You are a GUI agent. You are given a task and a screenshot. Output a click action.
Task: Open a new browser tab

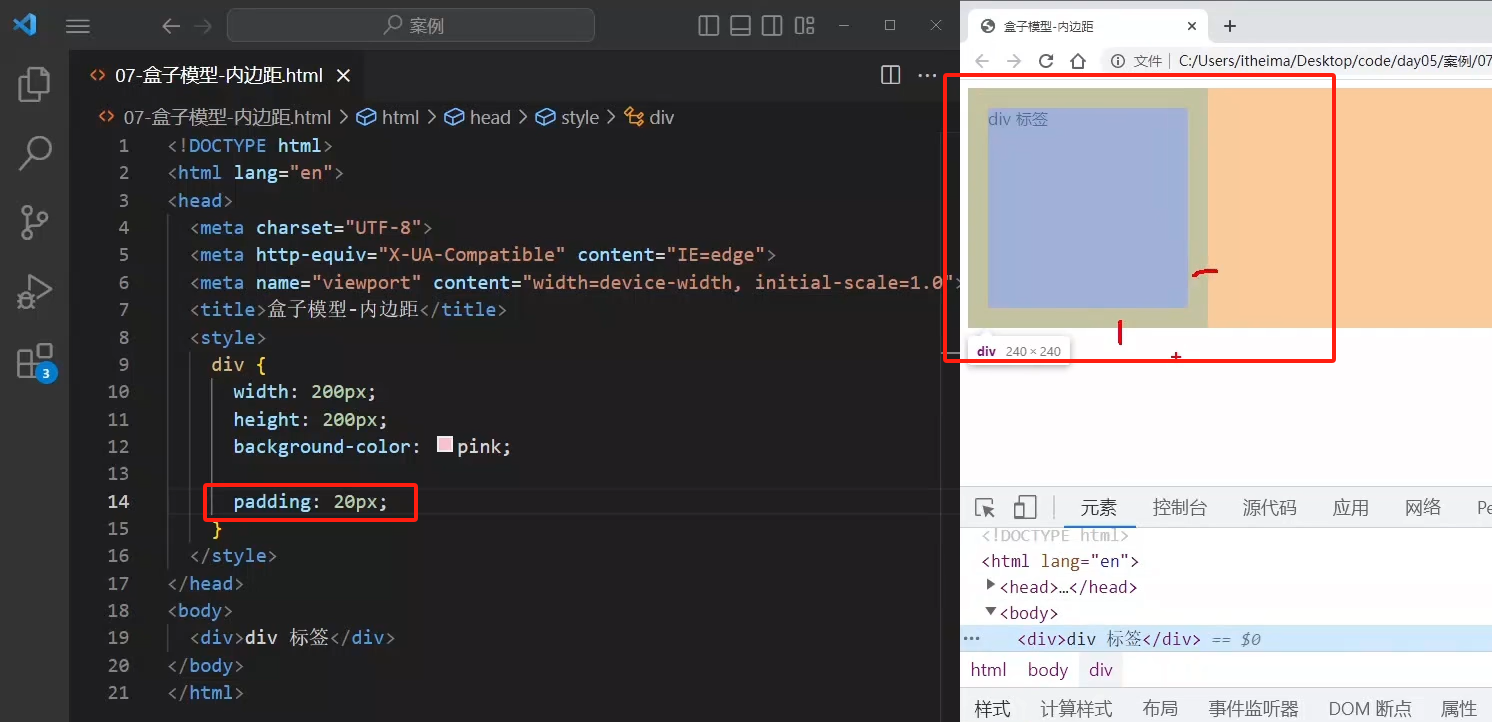pos(1230,26)
